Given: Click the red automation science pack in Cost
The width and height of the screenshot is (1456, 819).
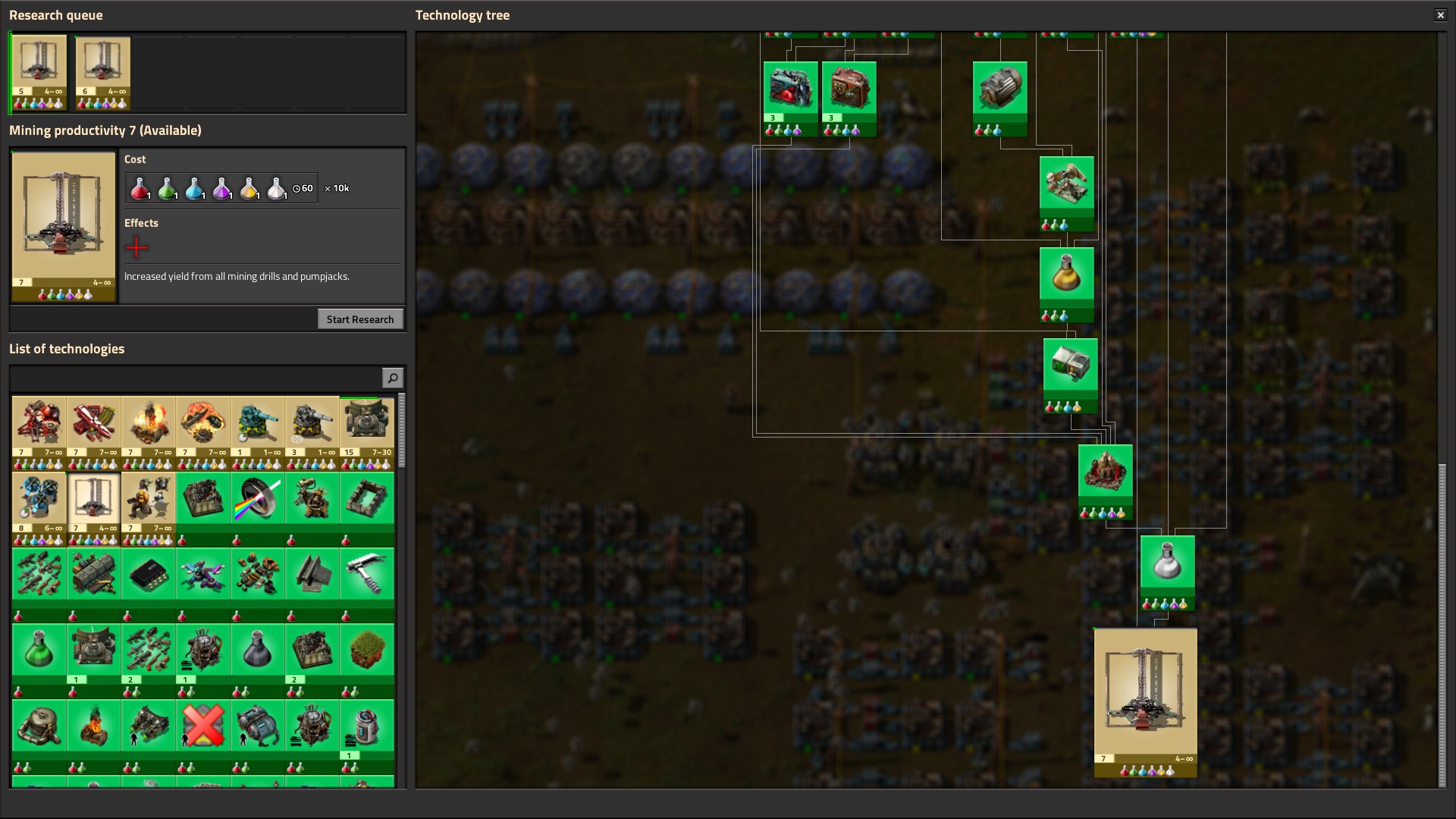Looking at the screenshot, I should coord(140,189).
